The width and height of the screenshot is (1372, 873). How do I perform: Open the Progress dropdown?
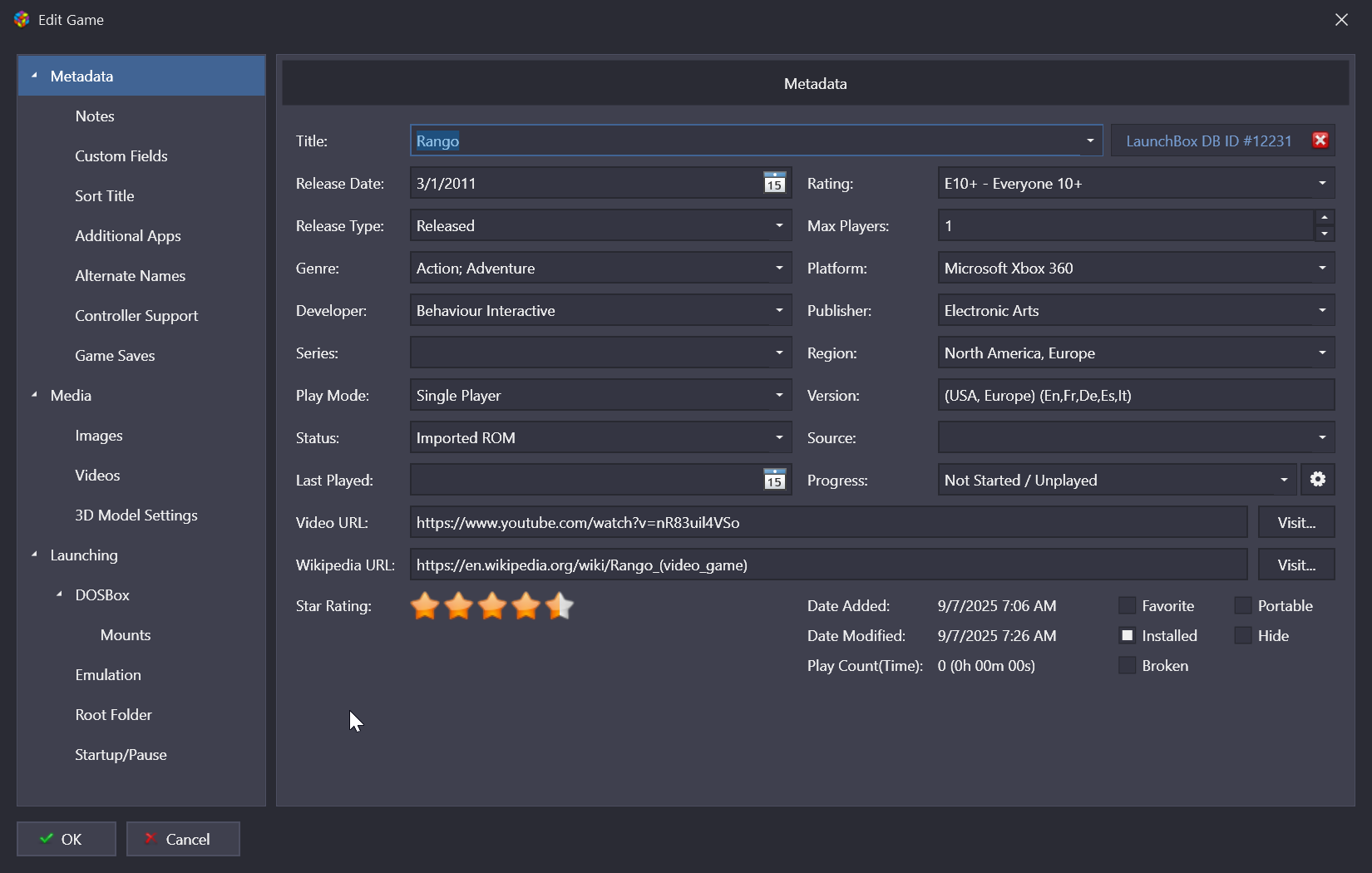1284,480
